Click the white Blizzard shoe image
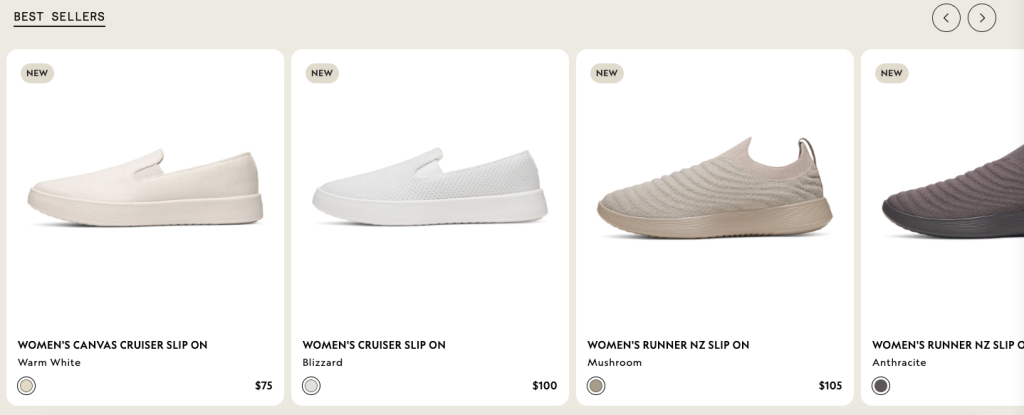1024x415 pixels. (x=430, y=188)
